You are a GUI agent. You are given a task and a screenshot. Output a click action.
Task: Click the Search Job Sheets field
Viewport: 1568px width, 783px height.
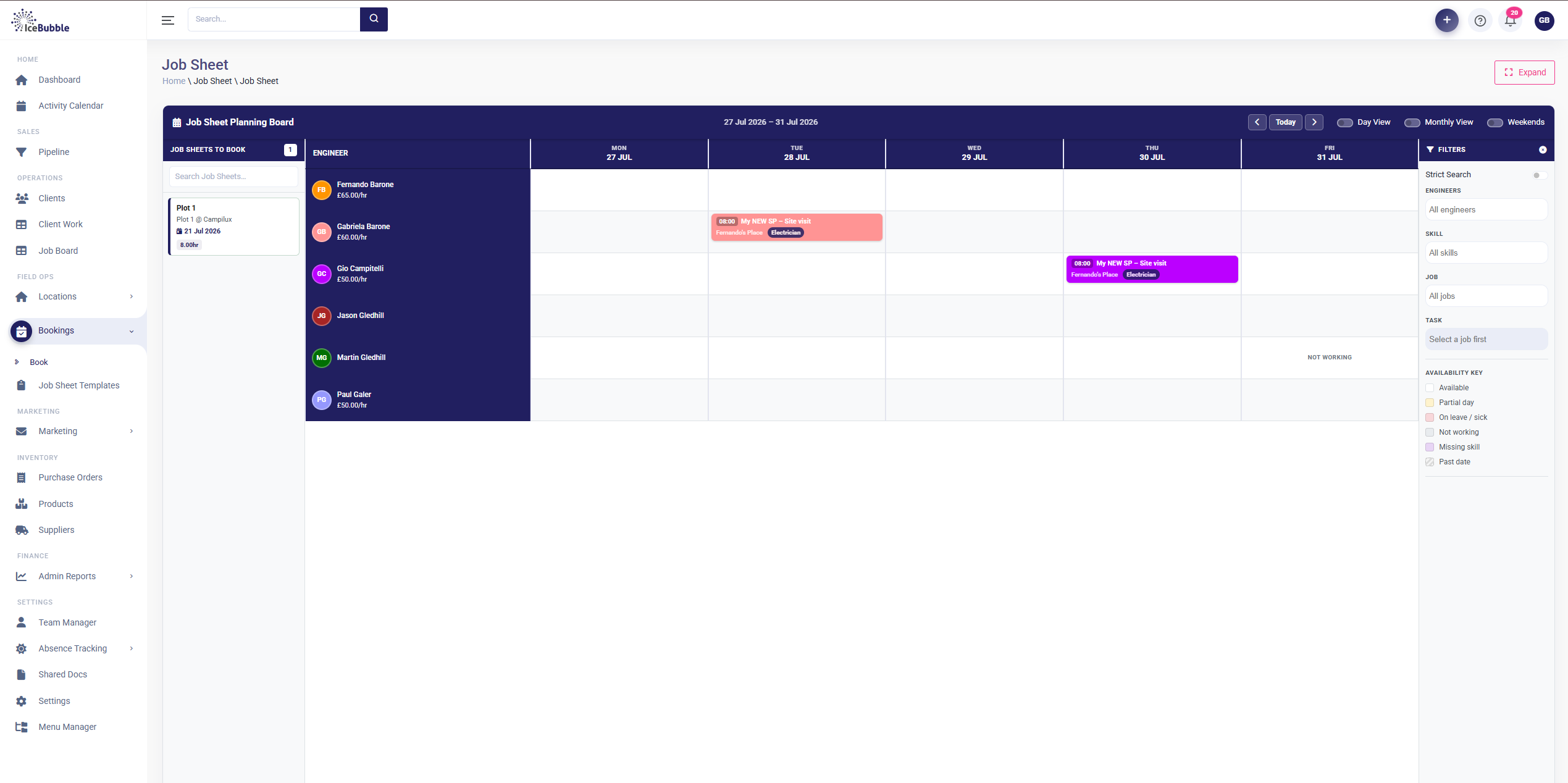click(233, 177)
